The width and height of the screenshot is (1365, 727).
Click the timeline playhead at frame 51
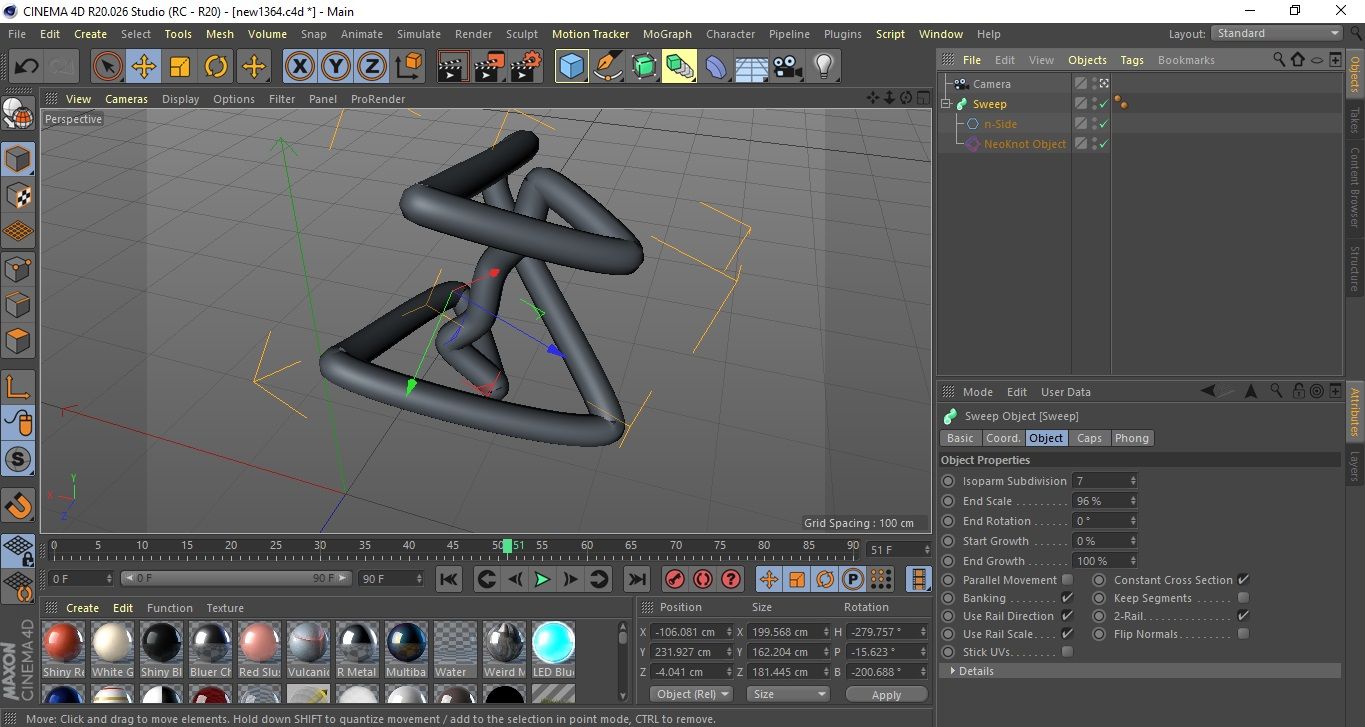coord(507,545)
